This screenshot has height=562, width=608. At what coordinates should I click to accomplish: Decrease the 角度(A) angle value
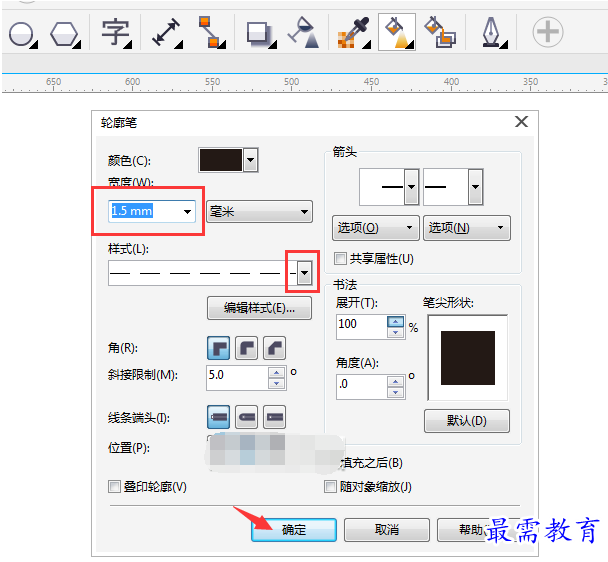click(x=396, y=392)
